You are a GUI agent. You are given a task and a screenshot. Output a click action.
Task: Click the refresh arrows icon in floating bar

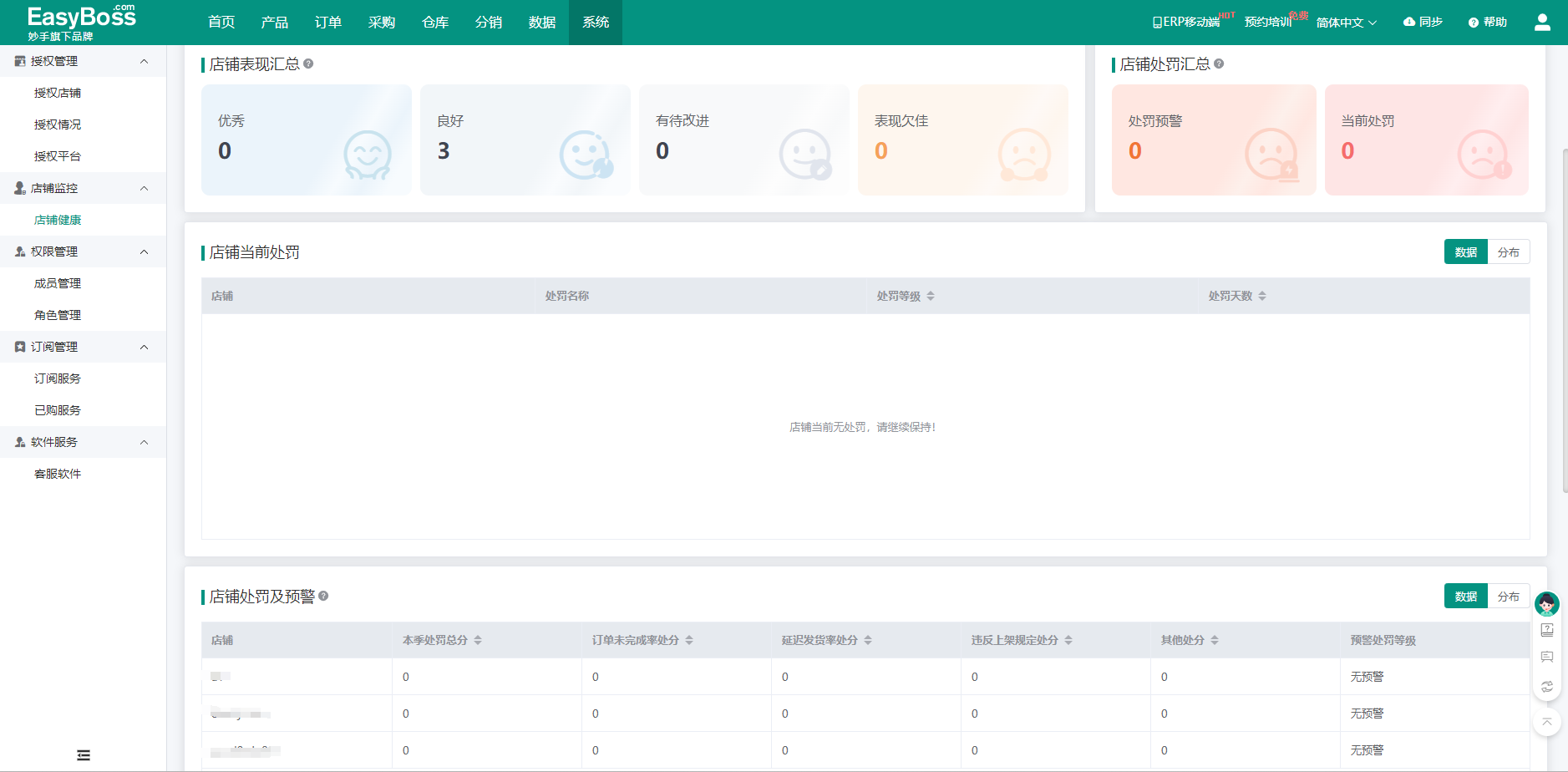pos(1546,686)
